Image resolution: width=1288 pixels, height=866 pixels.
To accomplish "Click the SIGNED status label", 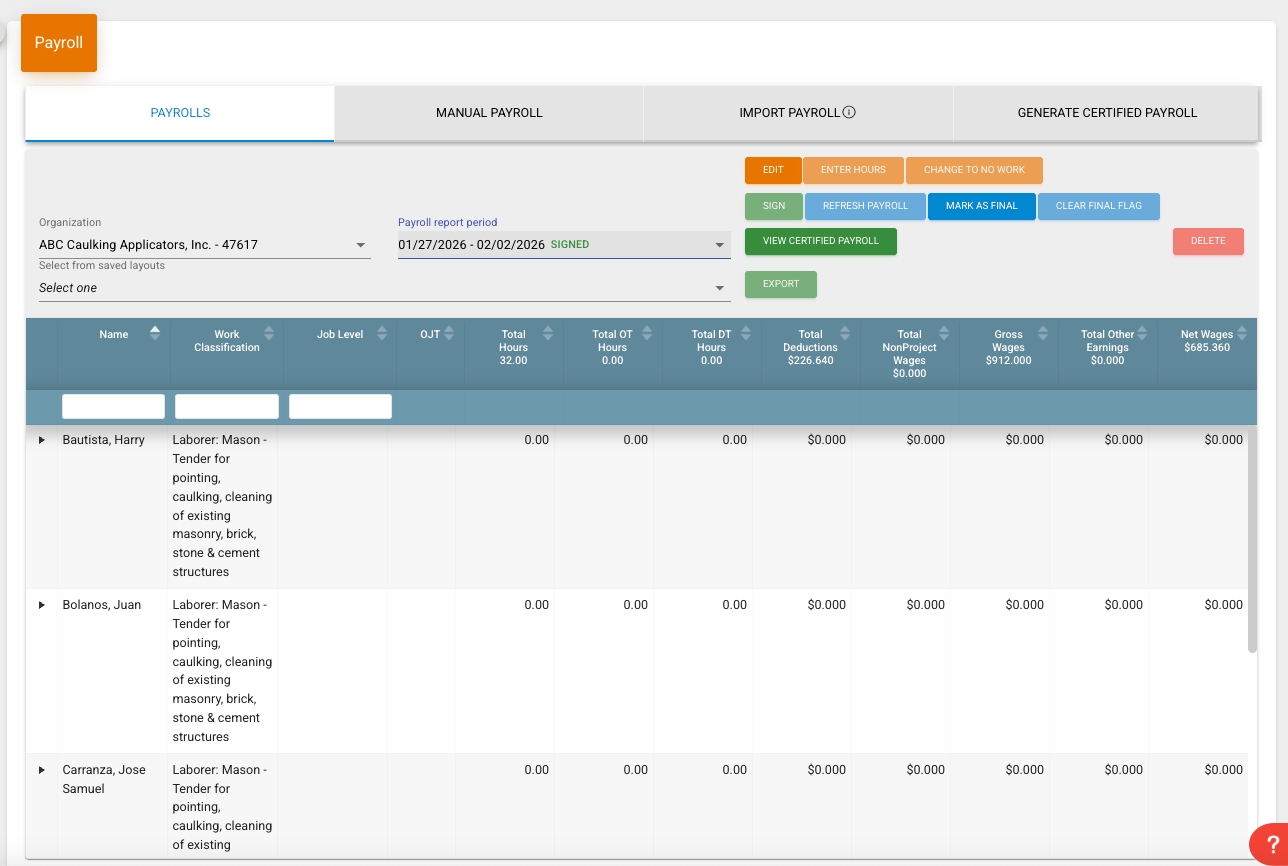I will click(x=570, y=245).
